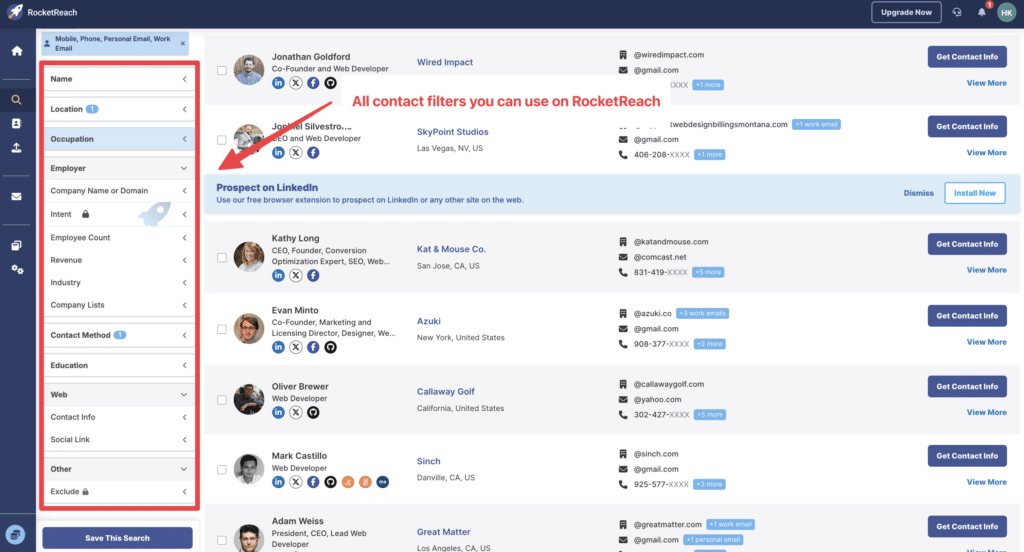Open Jonathan Goldford's LinkedIn icon
The height and width of the screenshot is (552, 1024).
[278, 83]
